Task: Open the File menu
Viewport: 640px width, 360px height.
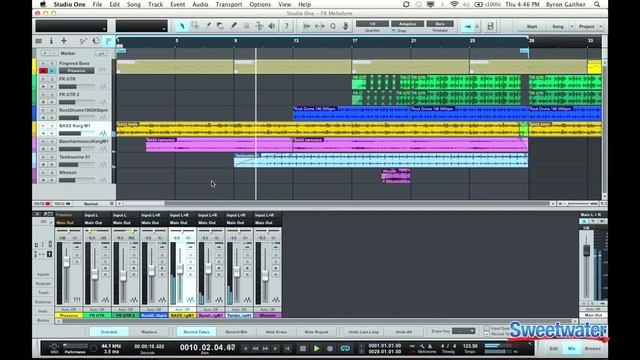Action: click(97, 4)
